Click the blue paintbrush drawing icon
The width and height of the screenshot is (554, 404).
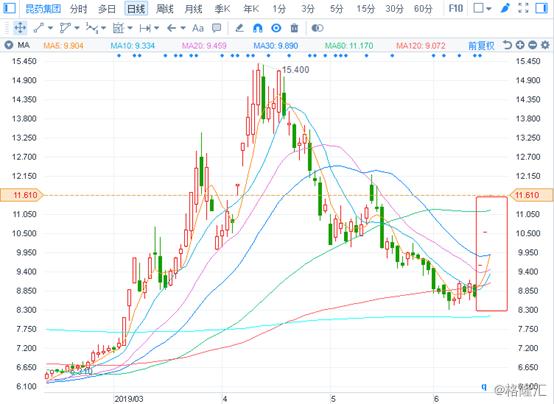point(505,8)
